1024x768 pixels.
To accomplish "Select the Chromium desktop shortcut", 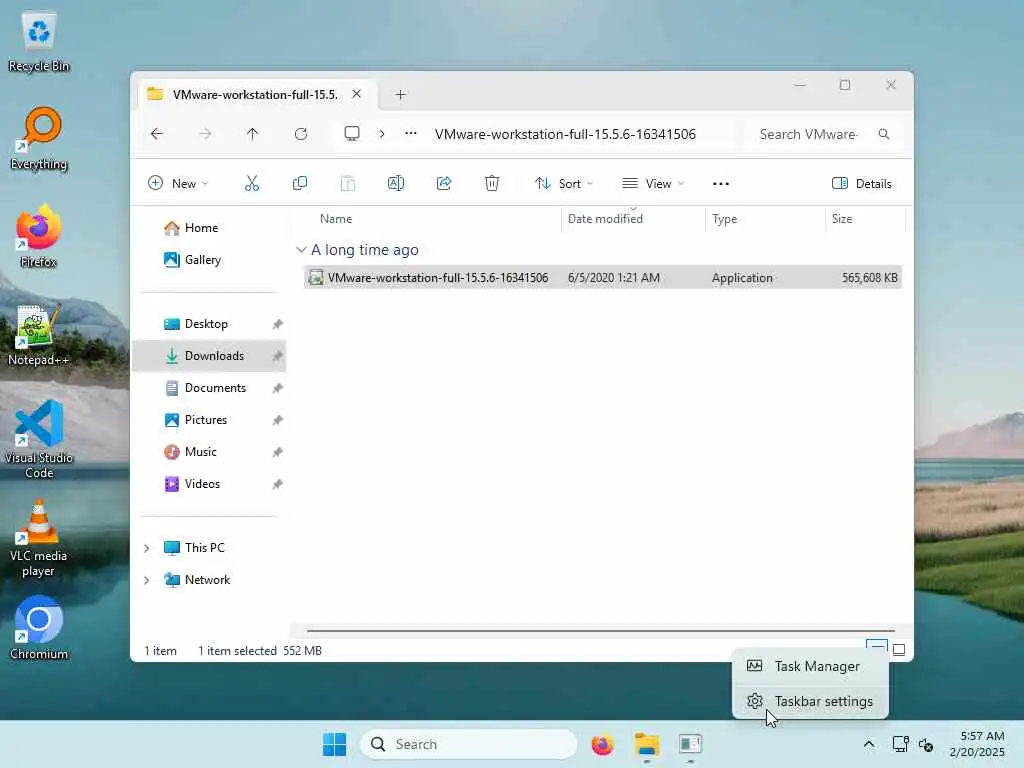I will coord(39,628).
